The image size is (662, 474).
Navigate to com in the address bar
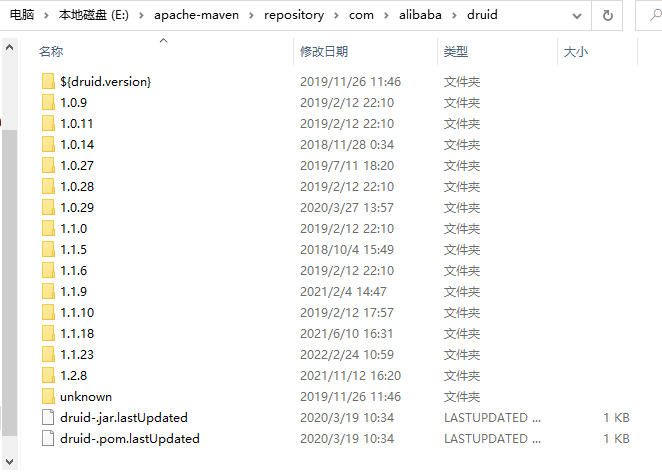(361, 15)
